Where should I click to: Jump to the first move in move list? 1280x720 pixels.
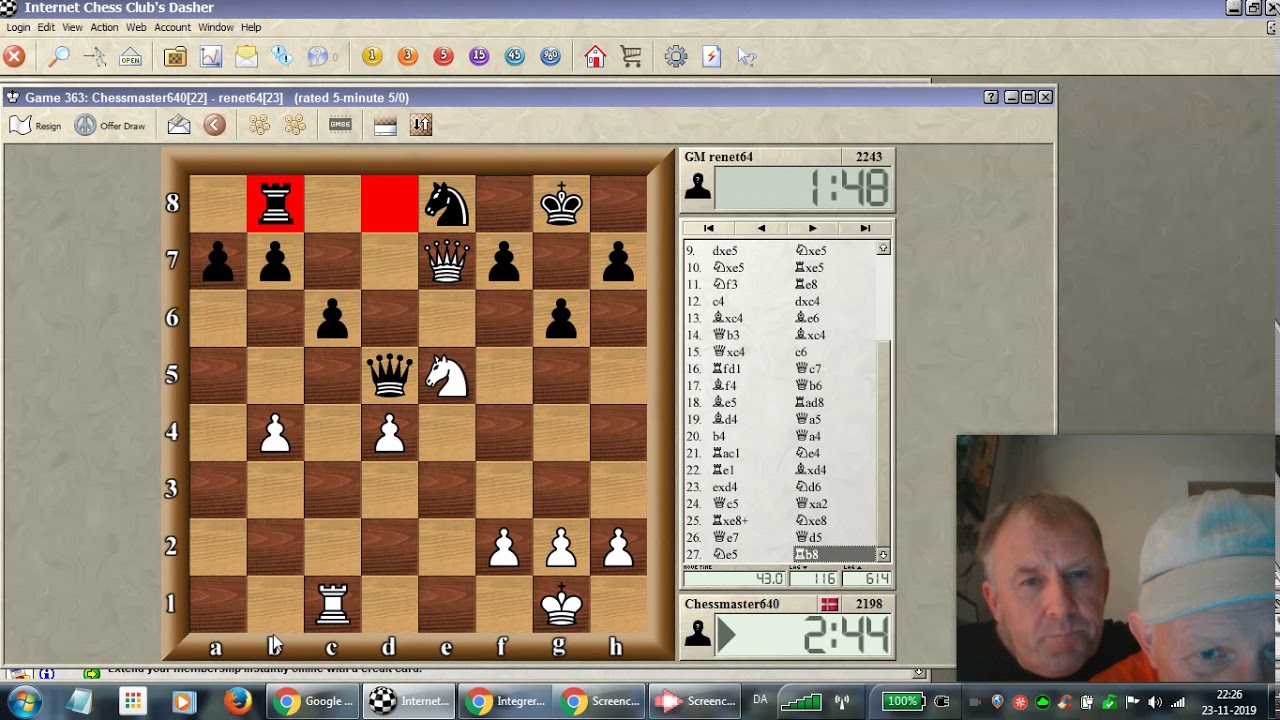(x=708, y=228)
